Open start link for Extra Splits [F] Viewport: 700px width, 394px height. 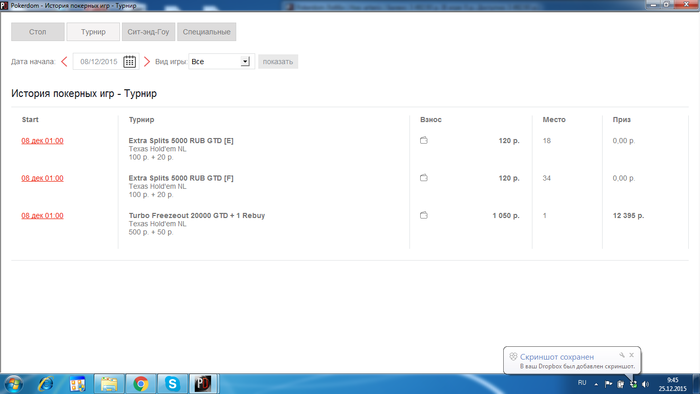pyautogui.click(x=42, y=178)
